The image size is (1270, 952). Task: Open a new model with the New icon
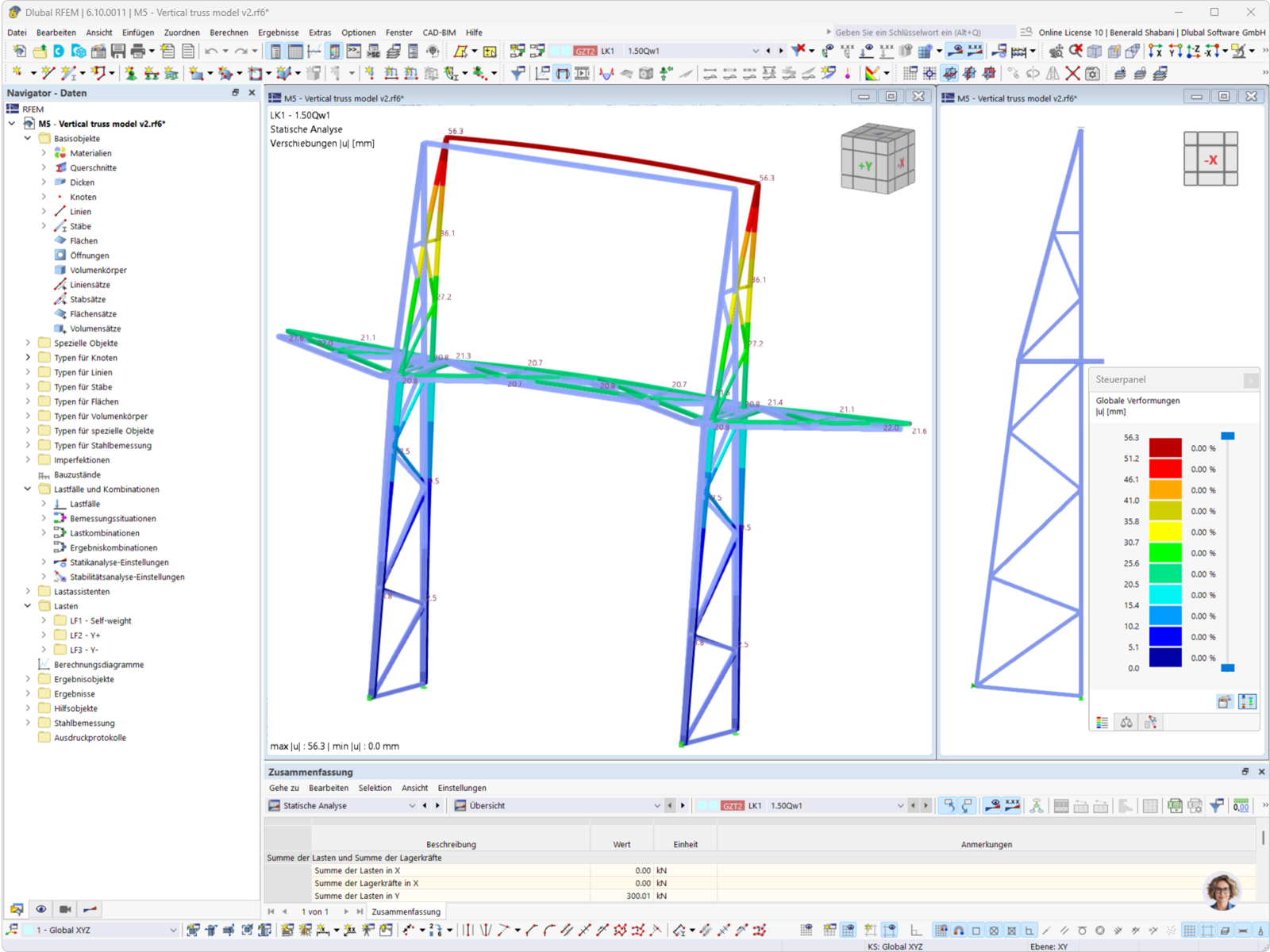[18, 51]
